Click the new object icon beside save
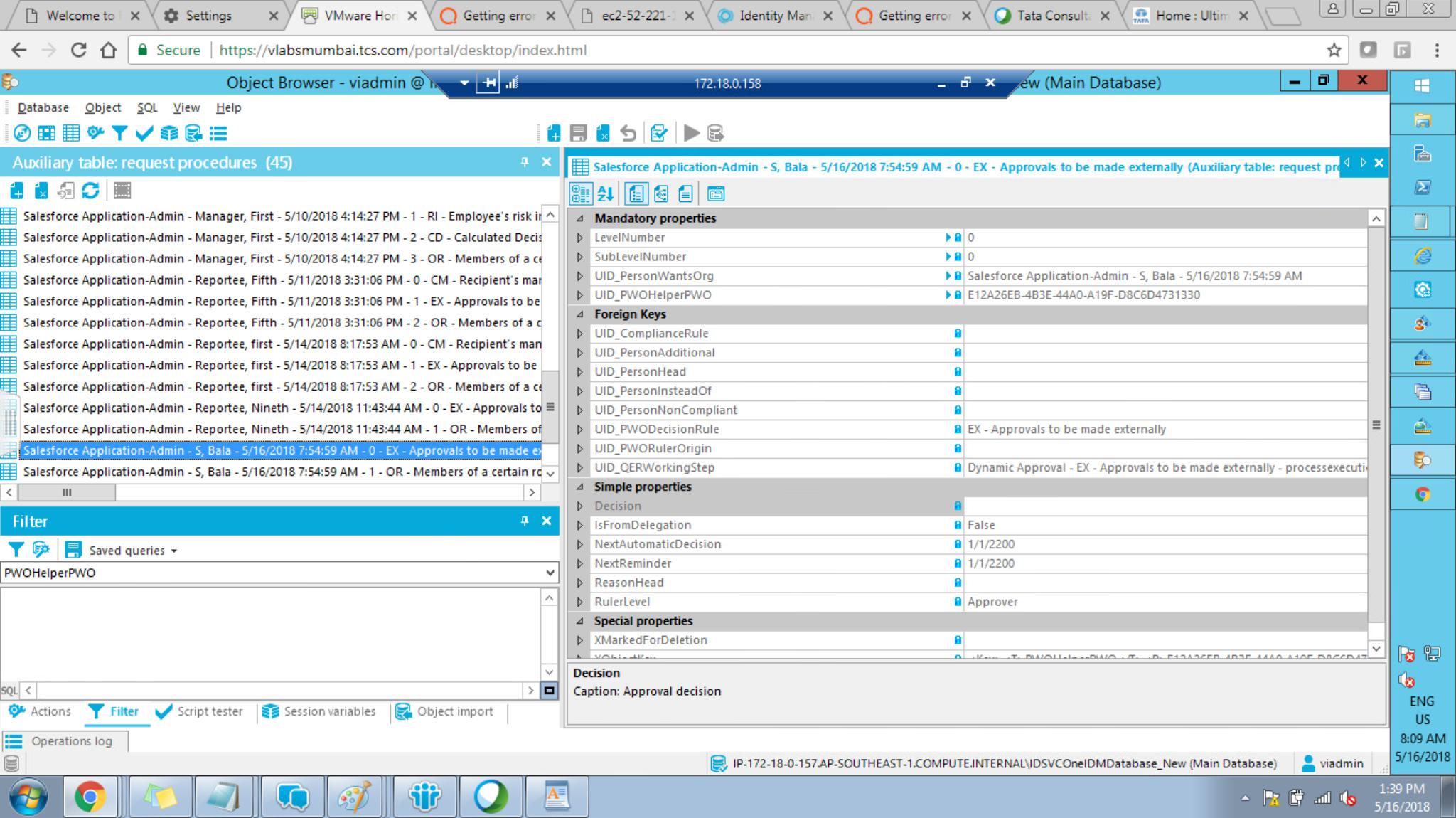Screen dimensions: 1456x818 [x=554, y=133]
